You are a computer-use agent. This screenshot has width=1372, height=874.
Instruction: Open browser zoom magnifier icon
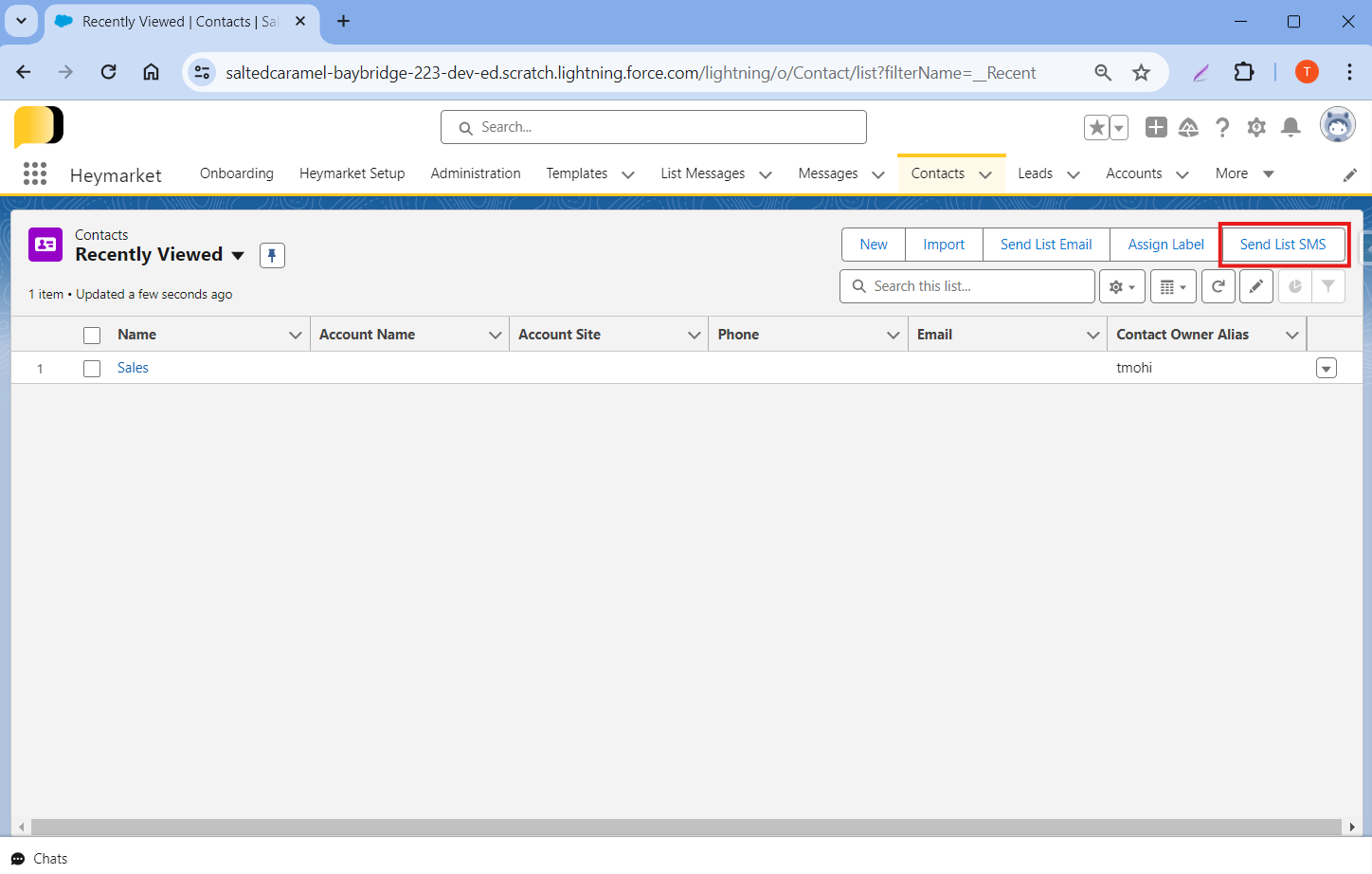[1103, 72]
